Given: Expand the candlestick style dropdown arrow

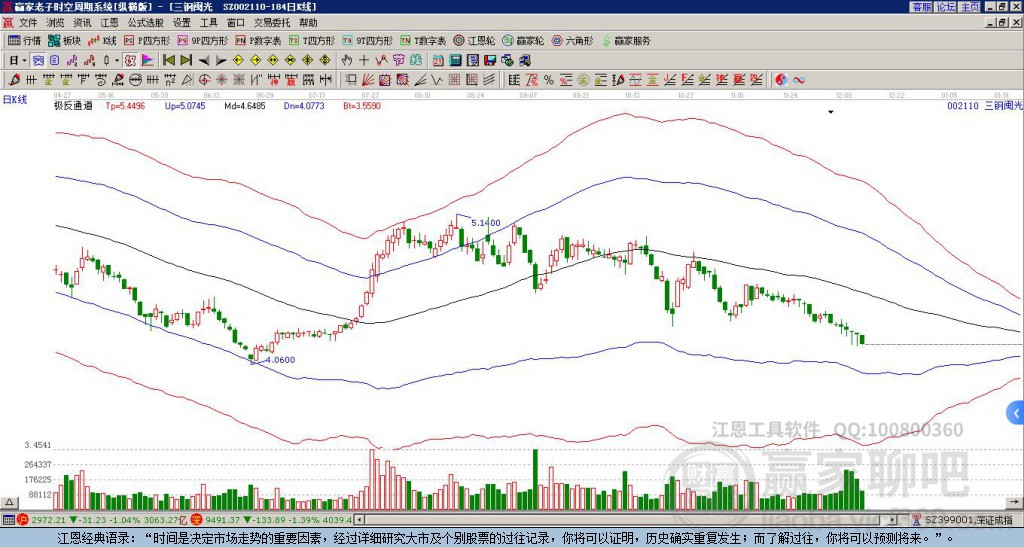Looking at the screenshot, I should [117, 61].
